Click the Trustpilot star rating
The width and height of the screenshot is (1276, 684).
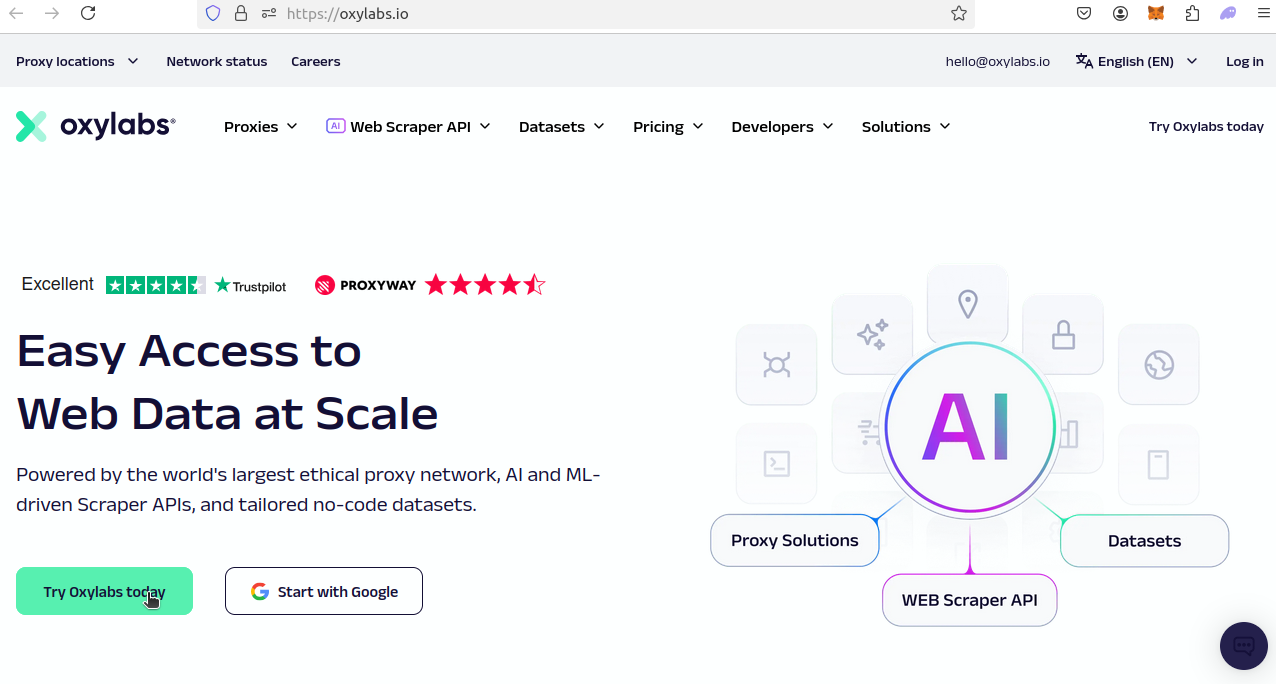pos(156,285)
